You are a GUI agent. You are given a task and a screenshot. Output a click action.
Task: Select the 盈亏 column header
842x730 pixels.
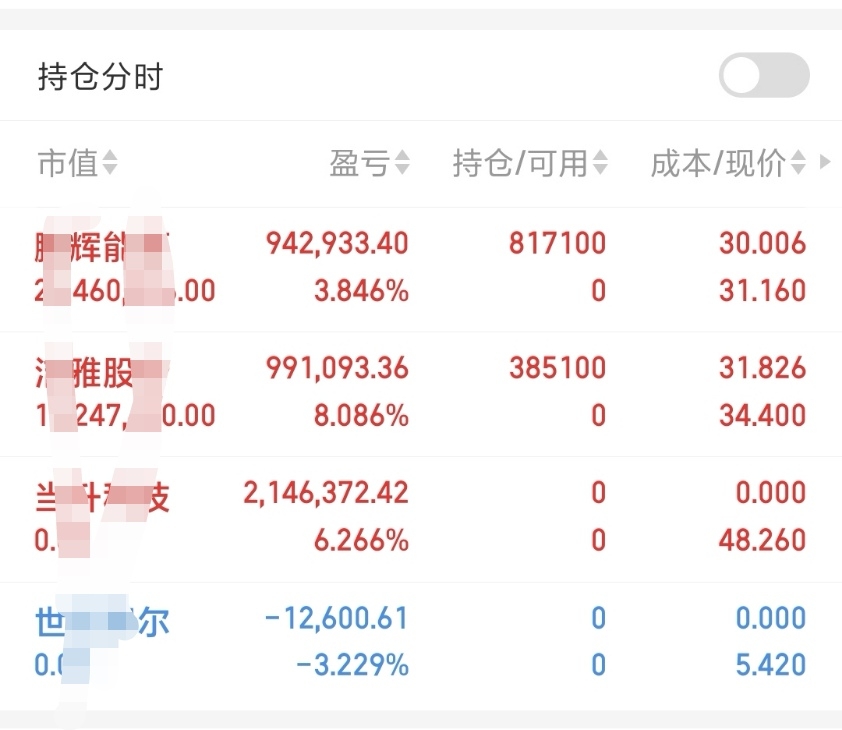click(x=359, y=163)
